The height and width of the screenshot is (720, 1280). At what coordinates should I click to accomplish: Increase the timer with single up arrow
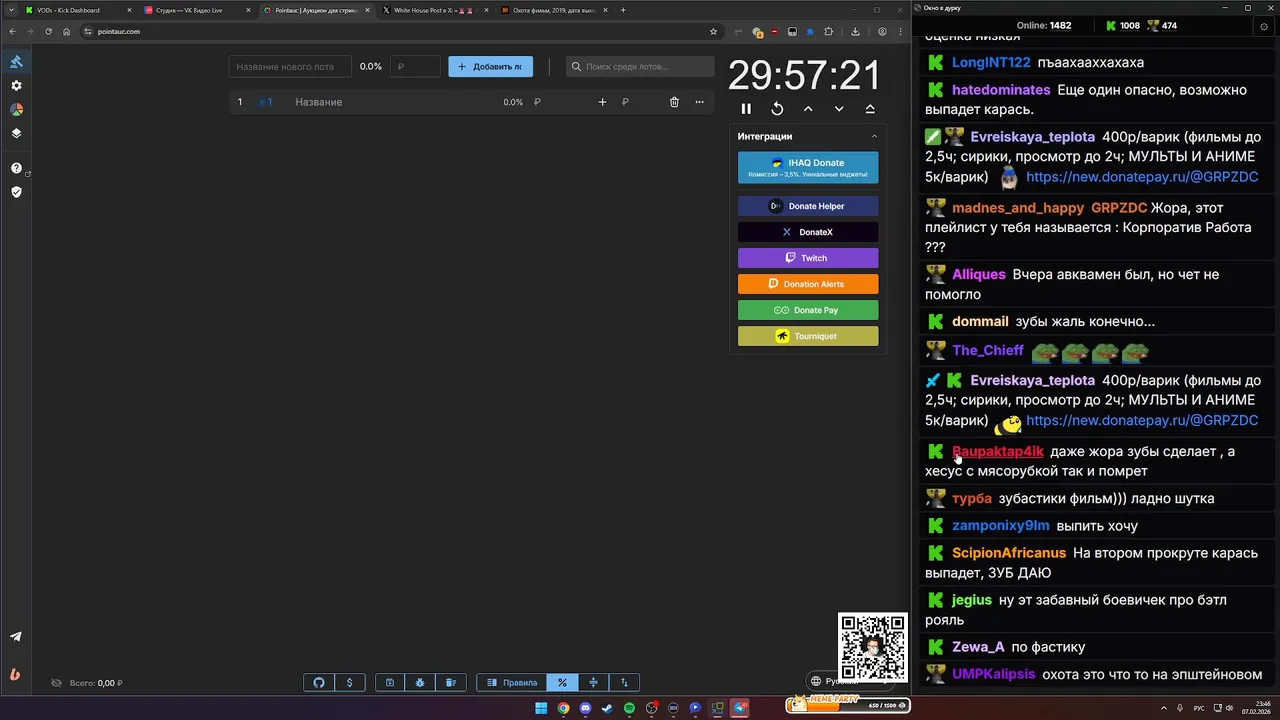808,109
